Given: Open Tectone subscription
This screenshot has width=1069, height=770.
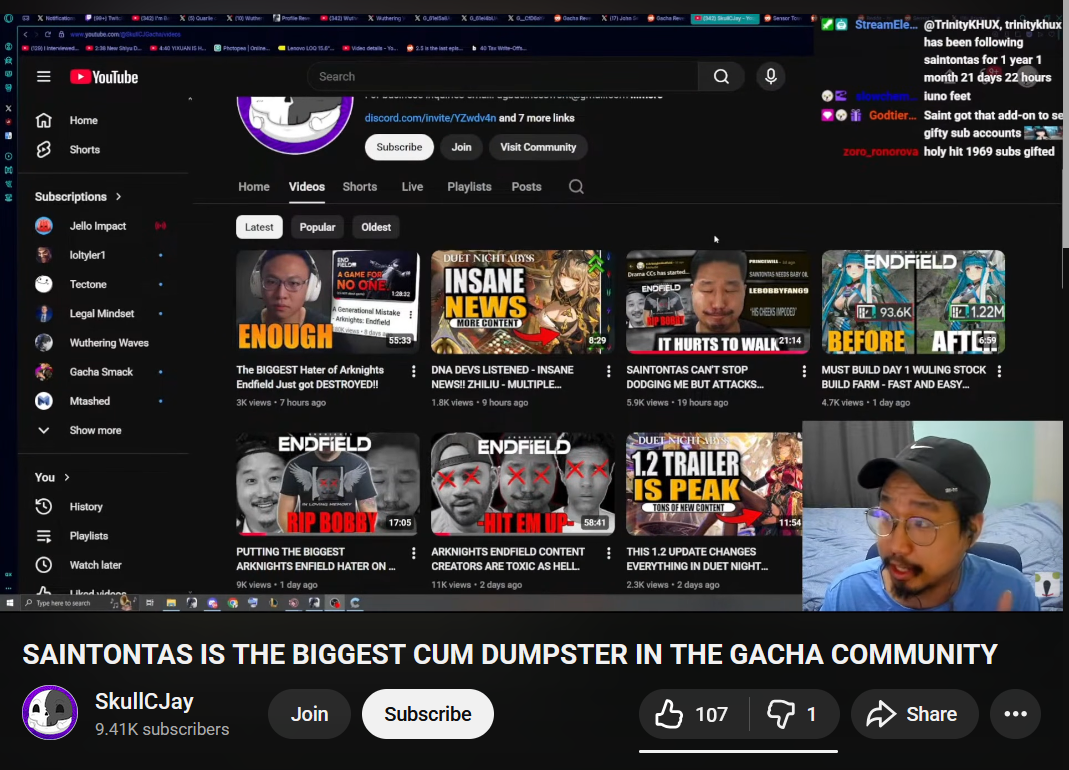Looking at the screenshot, I should (x=102, y=284).
